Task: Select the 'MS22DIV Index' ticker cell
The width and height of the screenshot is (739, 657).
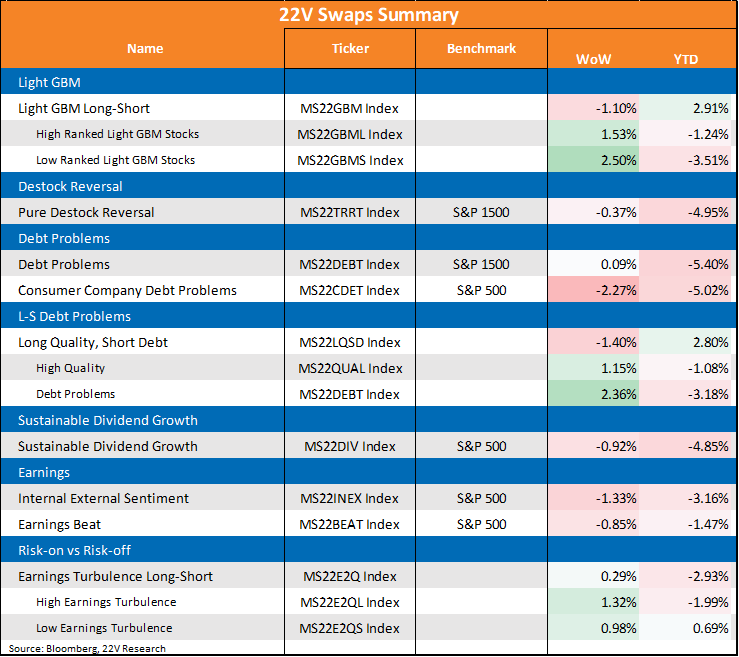Action: 350,446
